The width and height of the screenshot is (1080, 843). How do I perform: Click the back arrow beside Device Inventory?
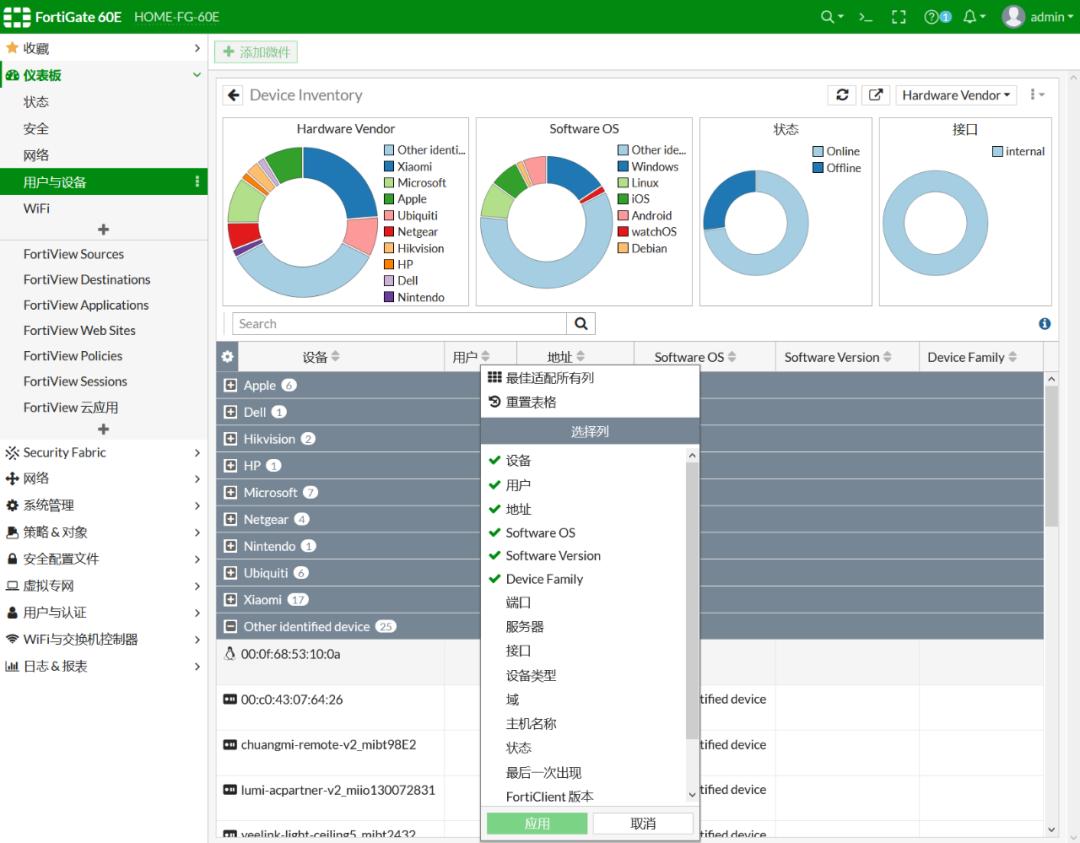tap(234, 95)
